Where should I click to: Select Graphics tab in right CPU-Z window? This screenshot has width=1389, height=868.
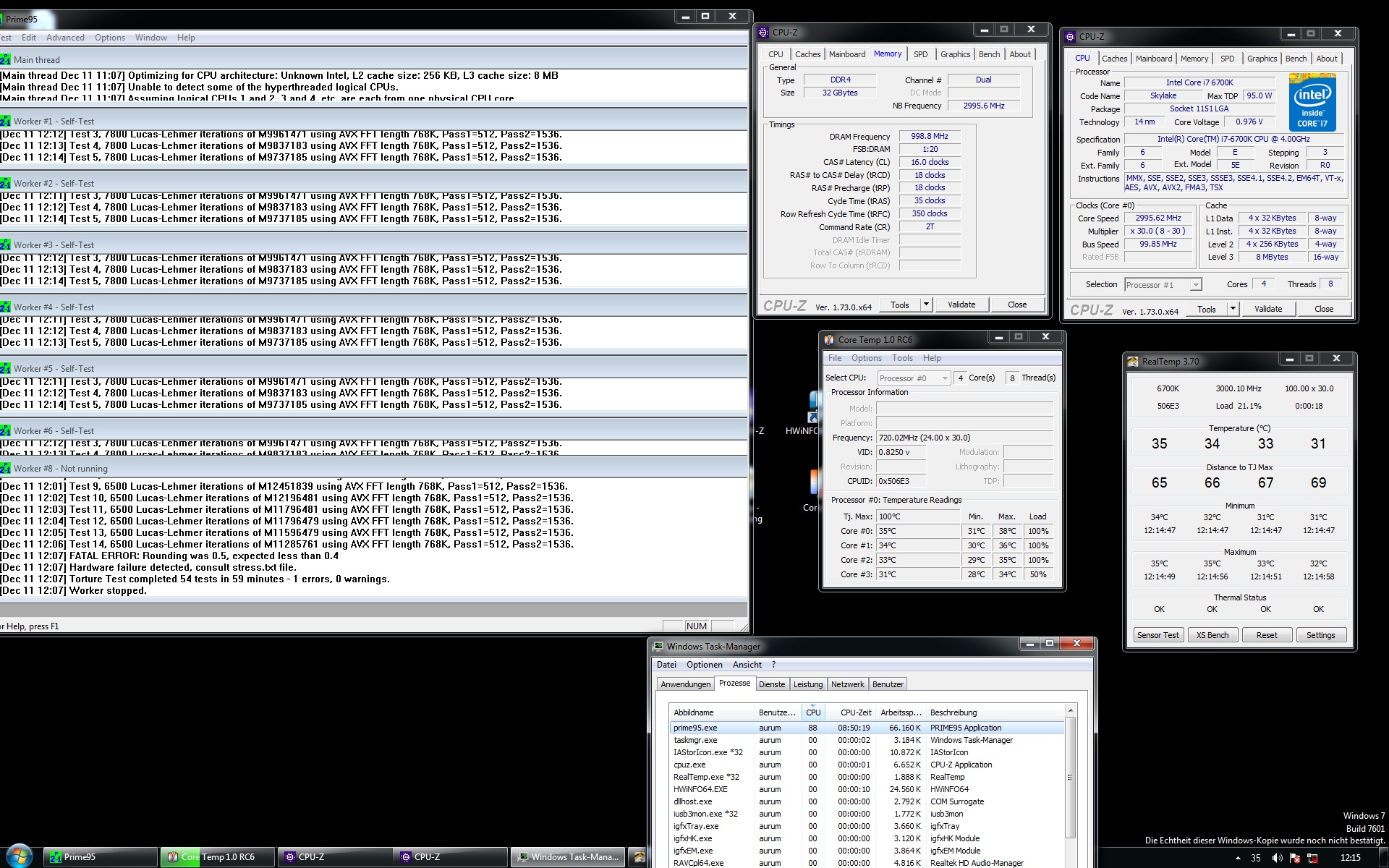pos(1262,59)
